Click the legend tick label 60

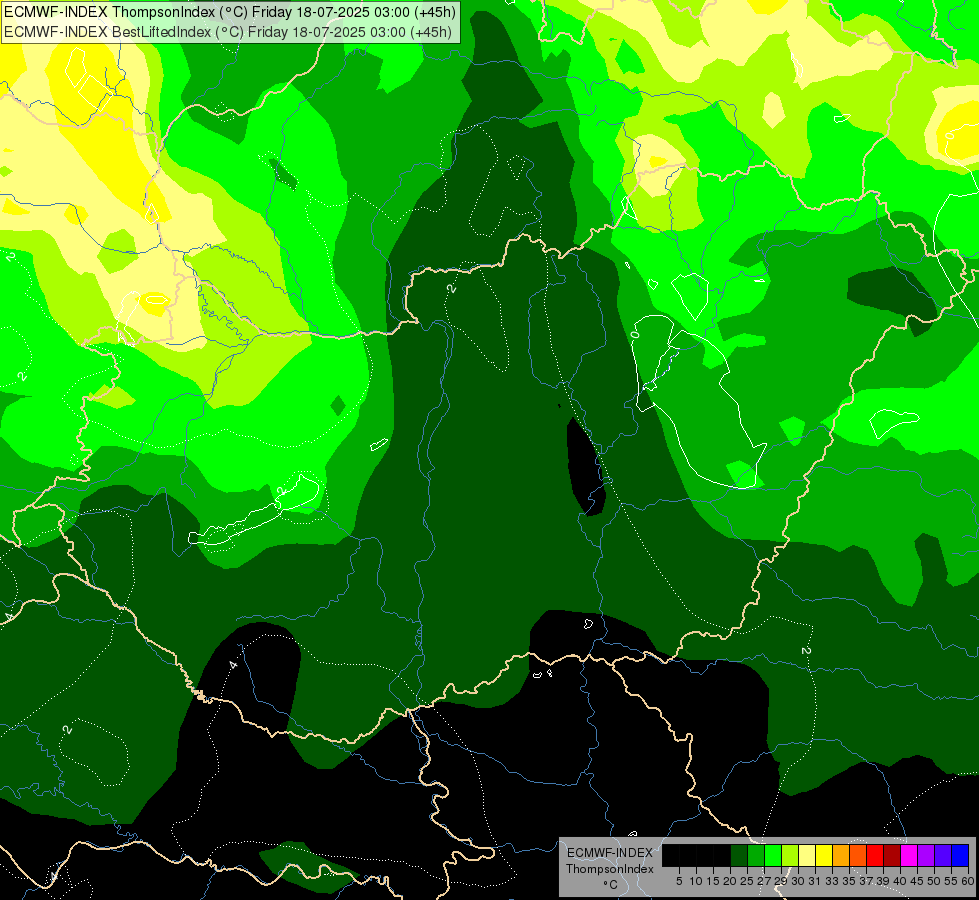[x=968, y=881]
